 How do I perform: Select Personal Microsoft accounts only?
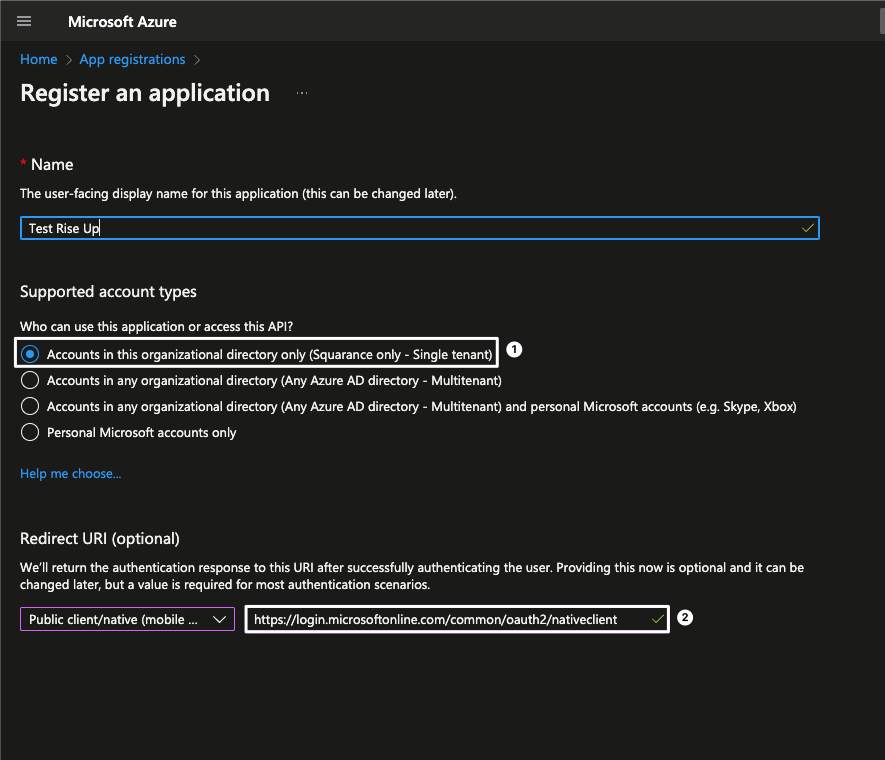tap(31, 432)
